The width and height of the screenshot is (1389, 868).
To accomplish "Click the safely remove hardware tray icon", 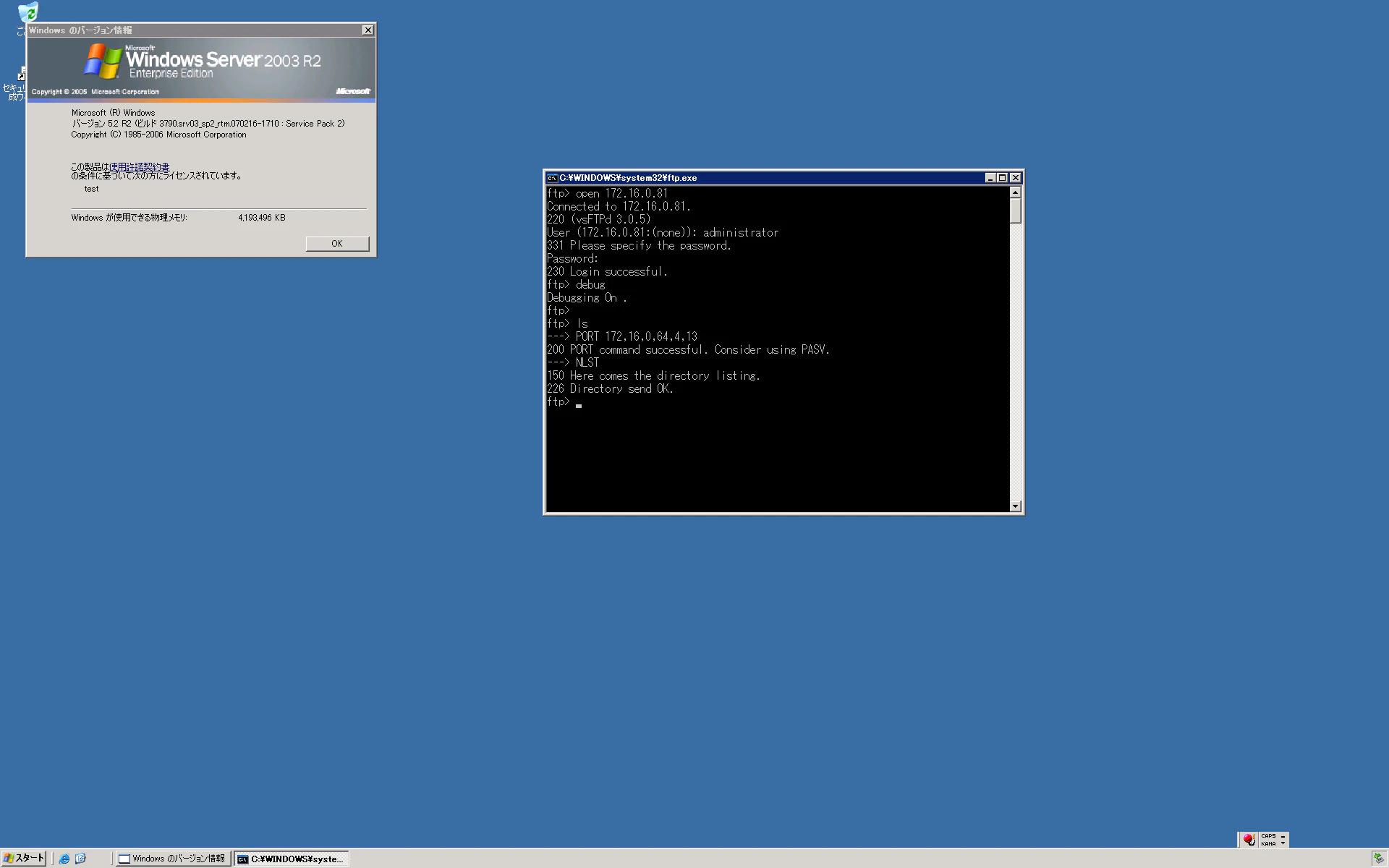I will pyautogui.click(x=1378, y=859).
